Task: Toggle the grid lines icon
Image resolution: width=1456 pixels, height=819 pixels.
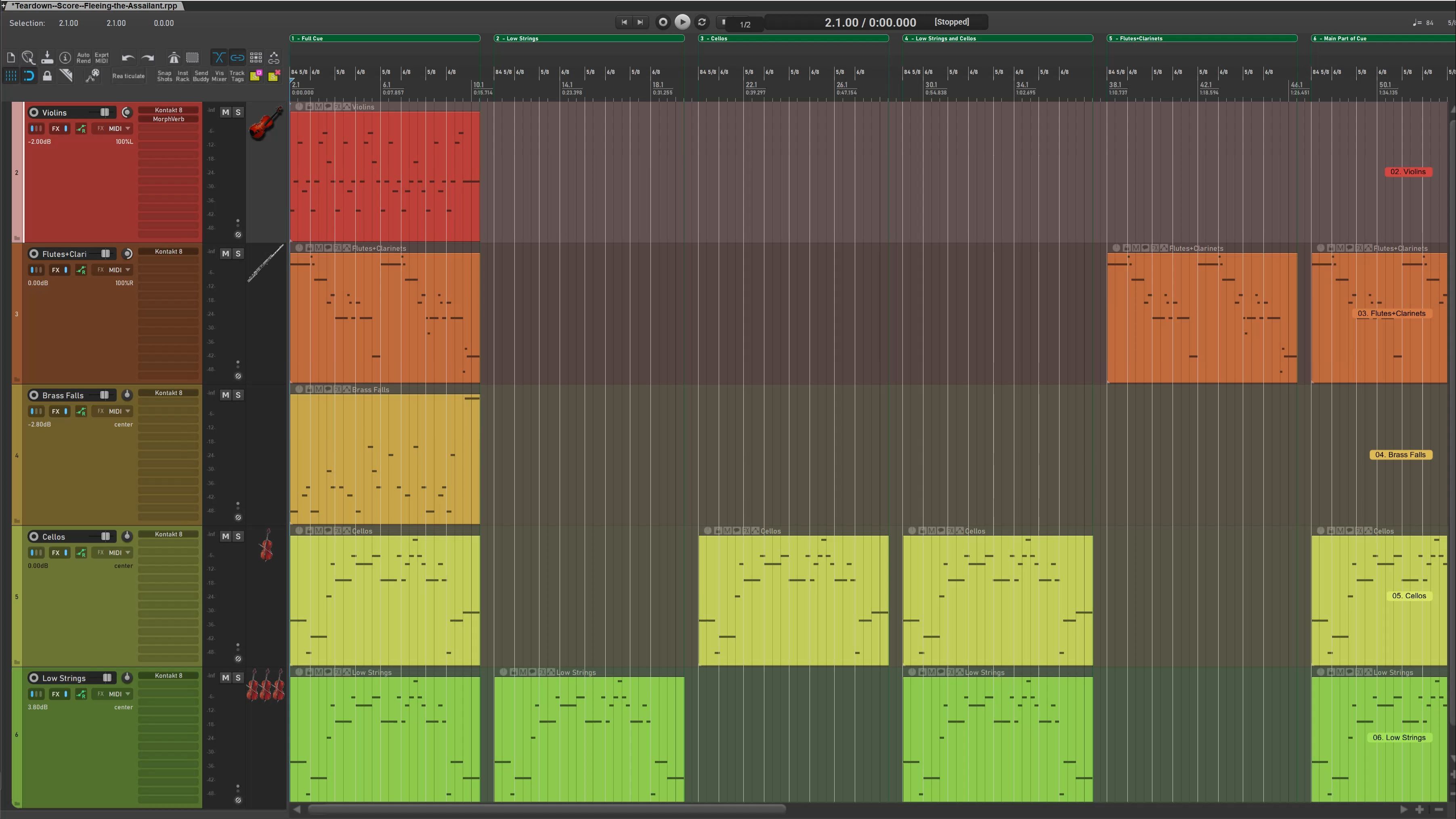Action: coord(11,76)
